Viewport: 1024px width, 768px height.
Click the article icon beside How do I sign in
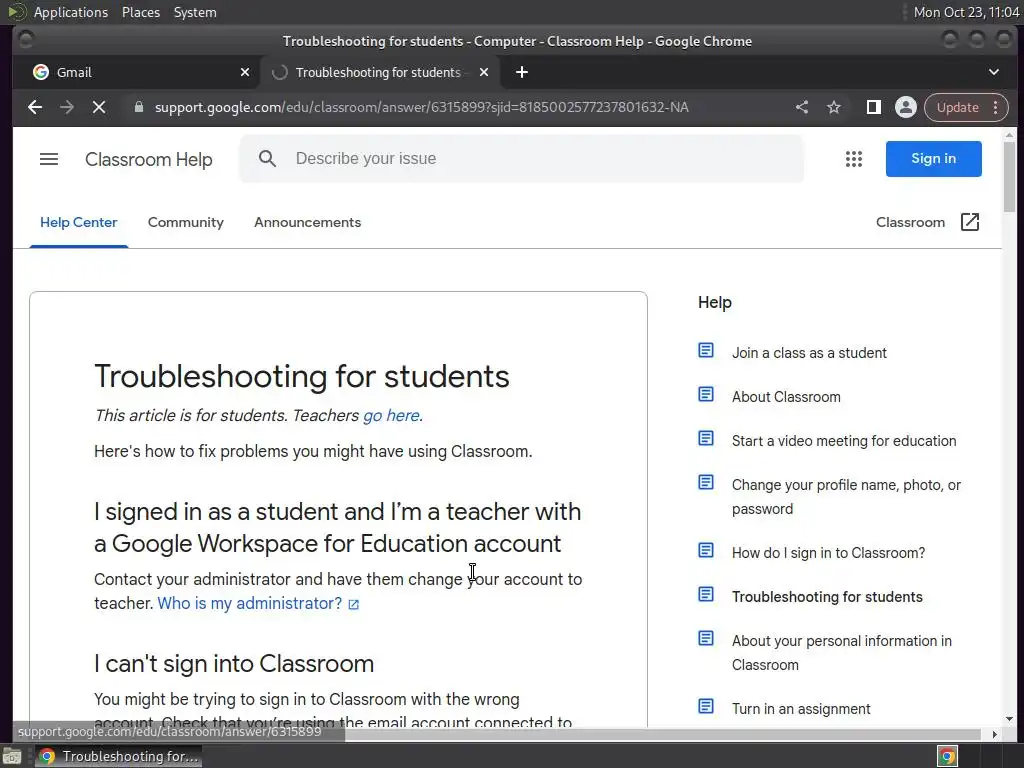coord(706,551)
